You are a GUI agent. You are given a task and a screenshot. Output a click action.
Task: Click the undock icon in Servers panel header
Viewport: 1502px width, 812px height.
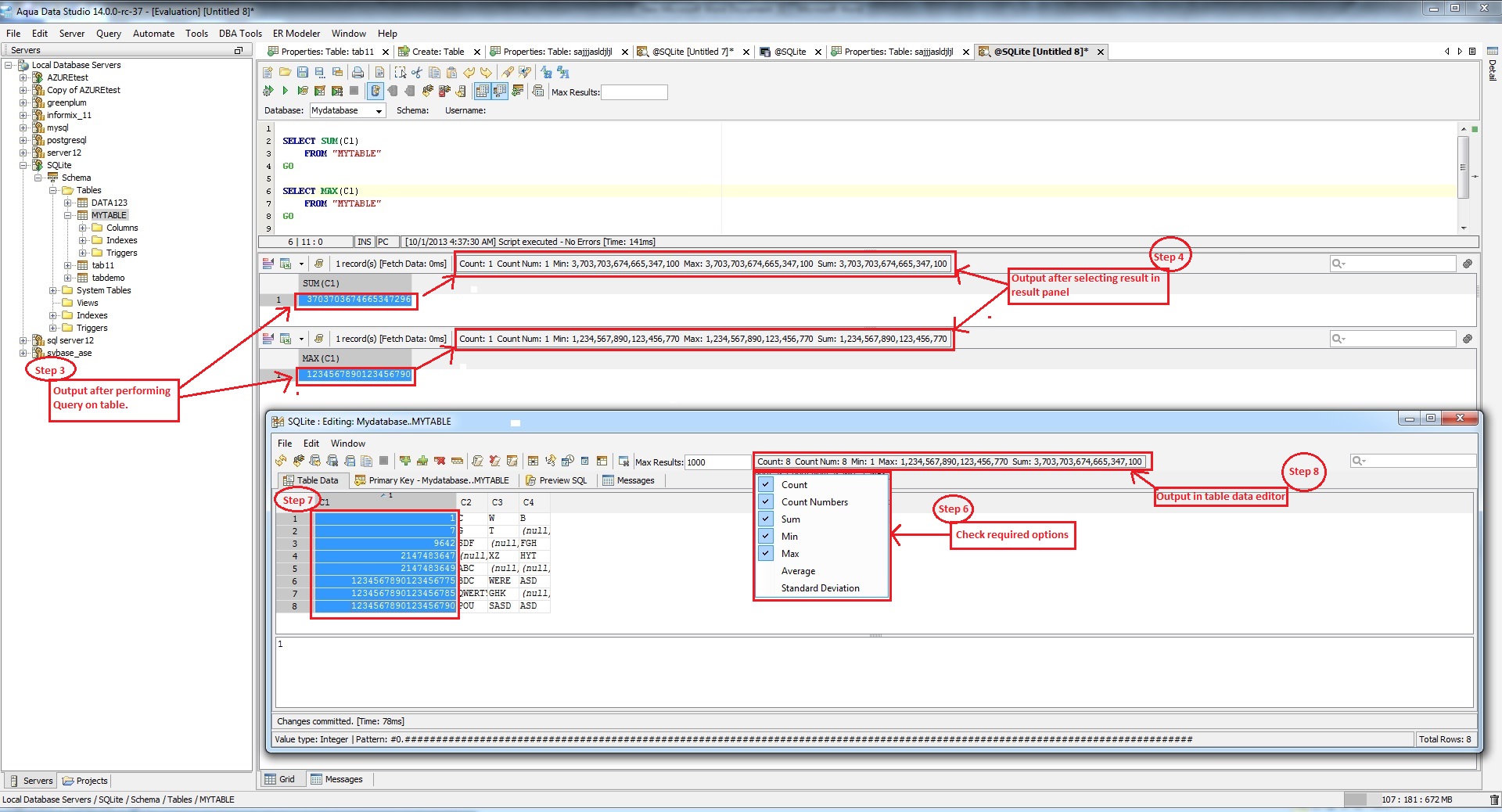click(x=239, y=50)
